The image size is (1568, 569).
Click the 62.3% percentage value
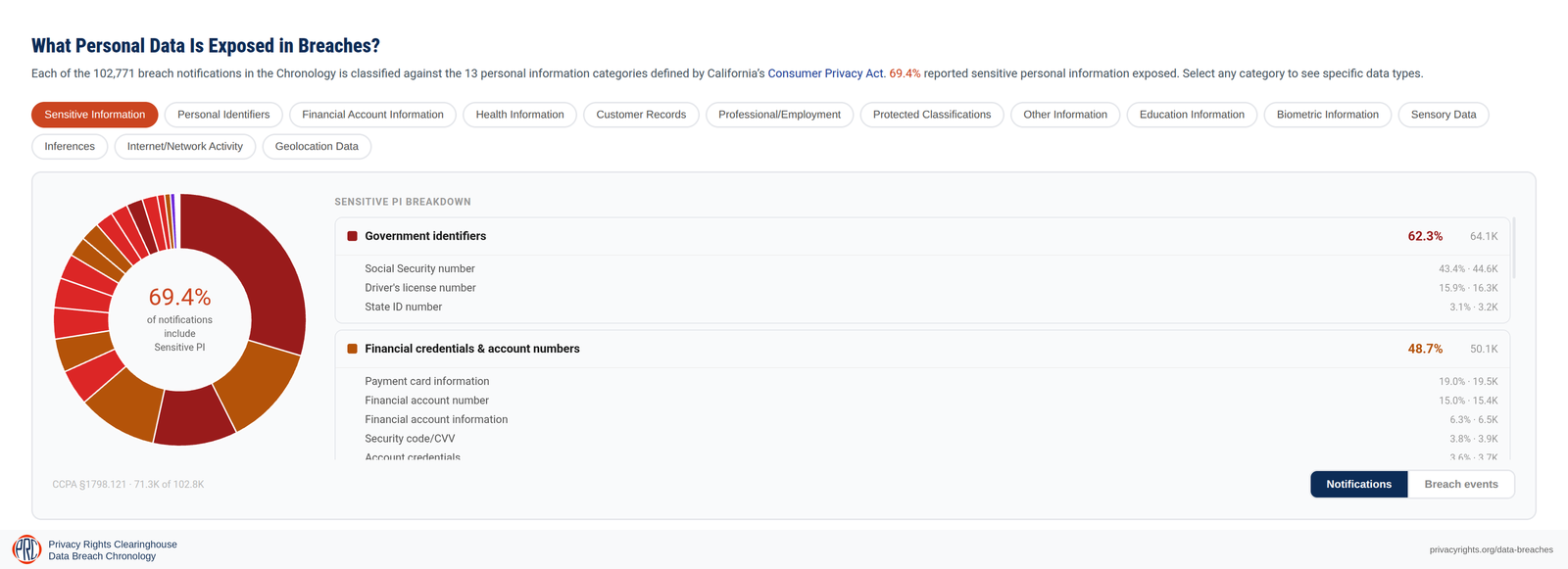[1425, 236]
